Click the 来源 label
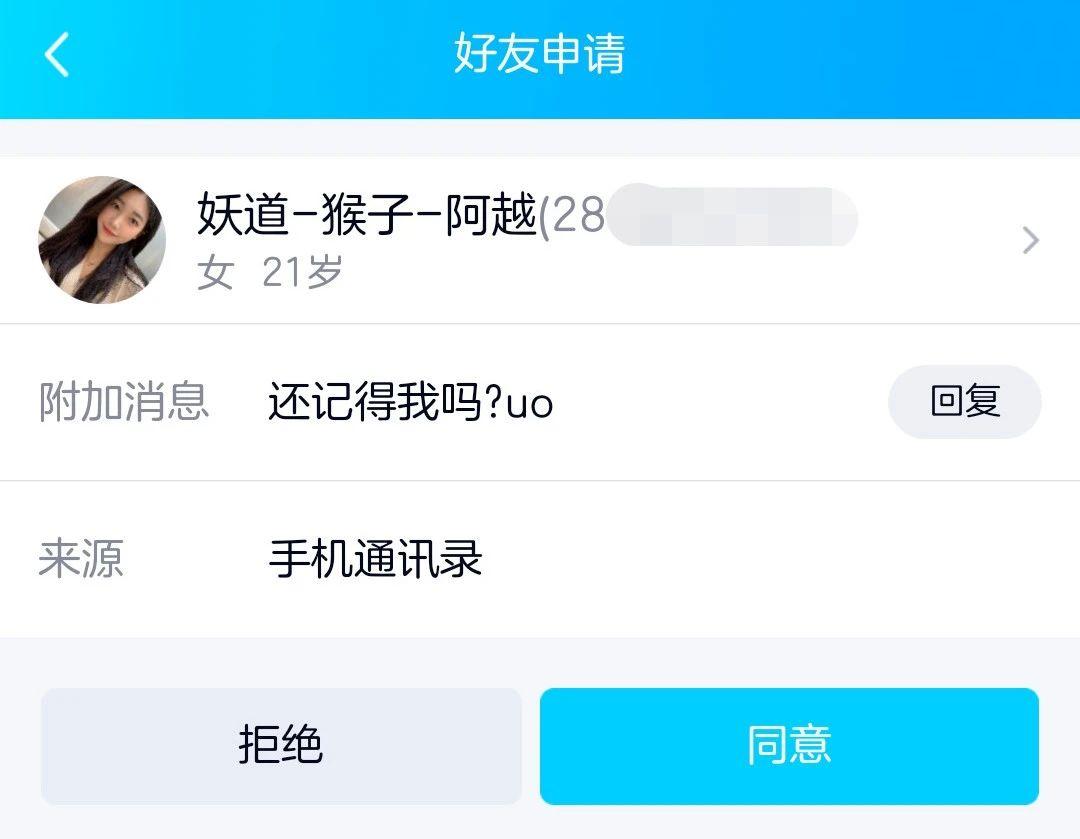This screenshot has width=1080, height=839. pos(81,558)
